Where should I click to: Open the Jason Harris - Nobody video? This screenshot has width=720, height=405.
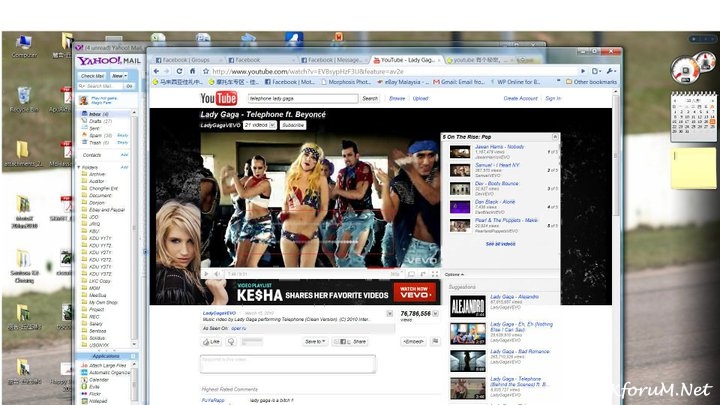point(500,146)
